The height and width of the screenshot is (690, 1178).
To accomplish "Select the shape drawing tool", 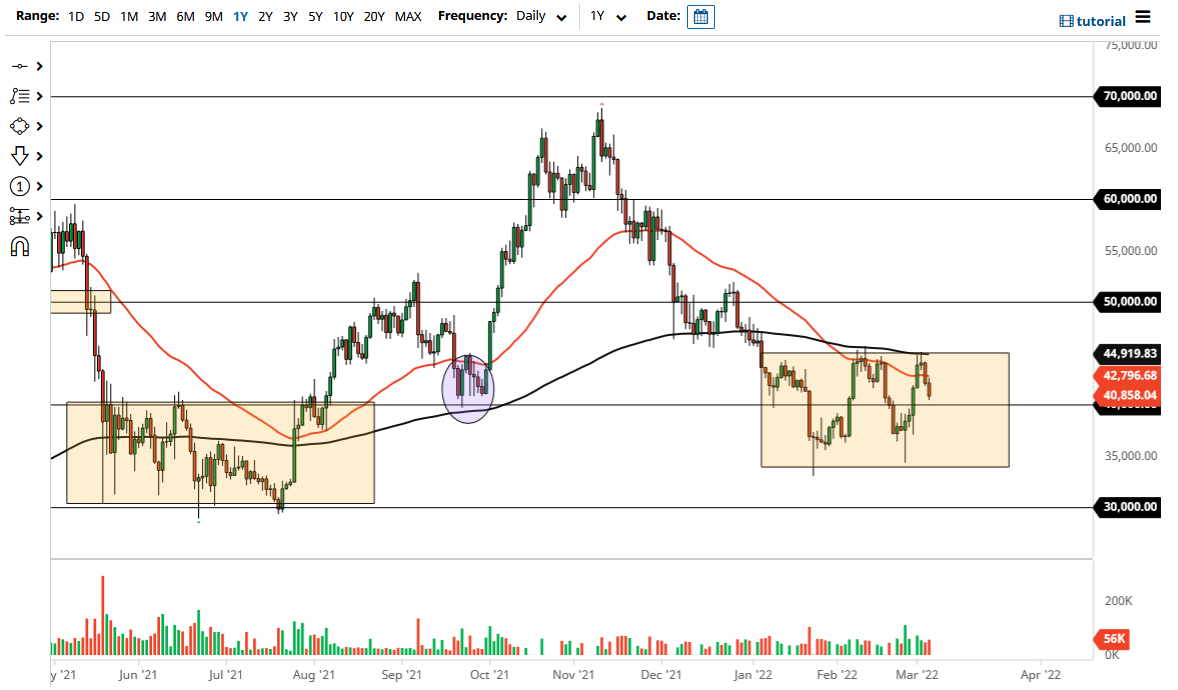I will 18,126.
